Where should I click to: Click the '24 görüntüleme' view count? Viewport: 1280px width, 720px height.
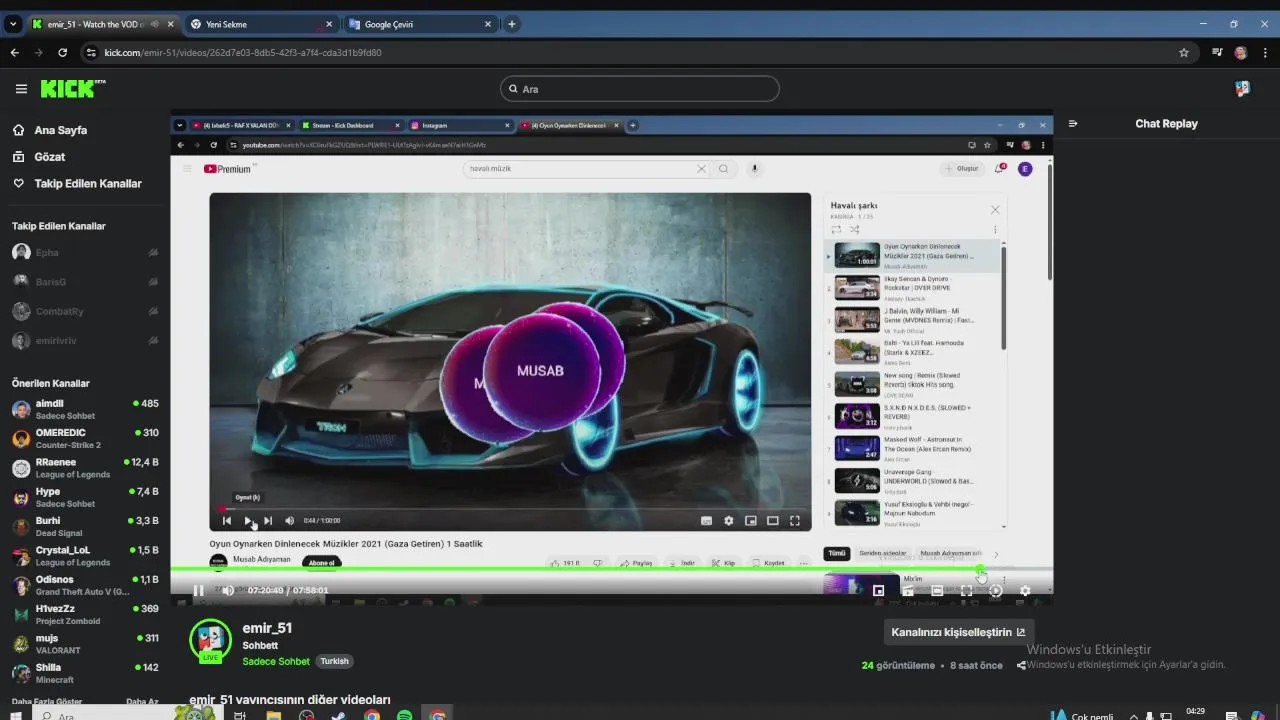click(x=898, y=665)
